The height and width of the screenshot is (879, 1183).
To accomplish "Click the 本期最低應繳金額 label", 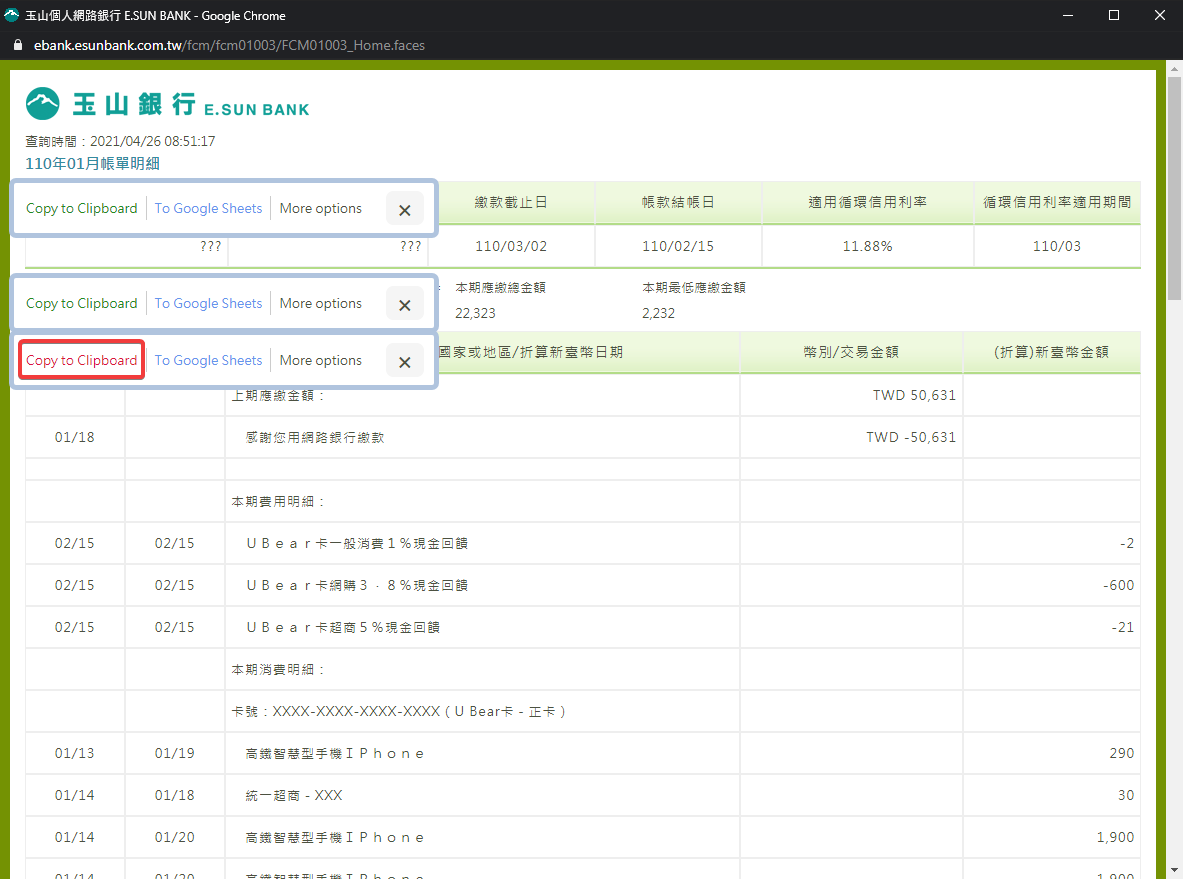I will (694, 287).
